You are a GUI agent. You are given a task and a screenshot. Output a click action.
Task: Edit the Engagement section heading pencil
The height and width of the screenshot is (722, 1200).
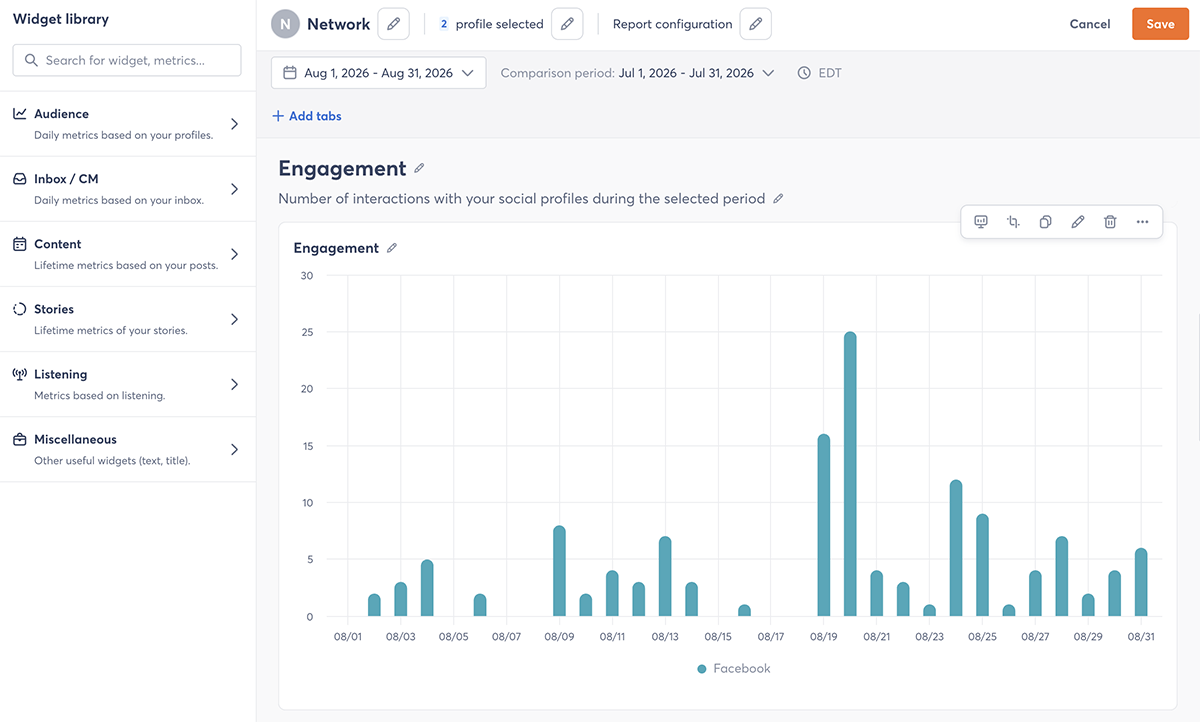coord(419,169)
